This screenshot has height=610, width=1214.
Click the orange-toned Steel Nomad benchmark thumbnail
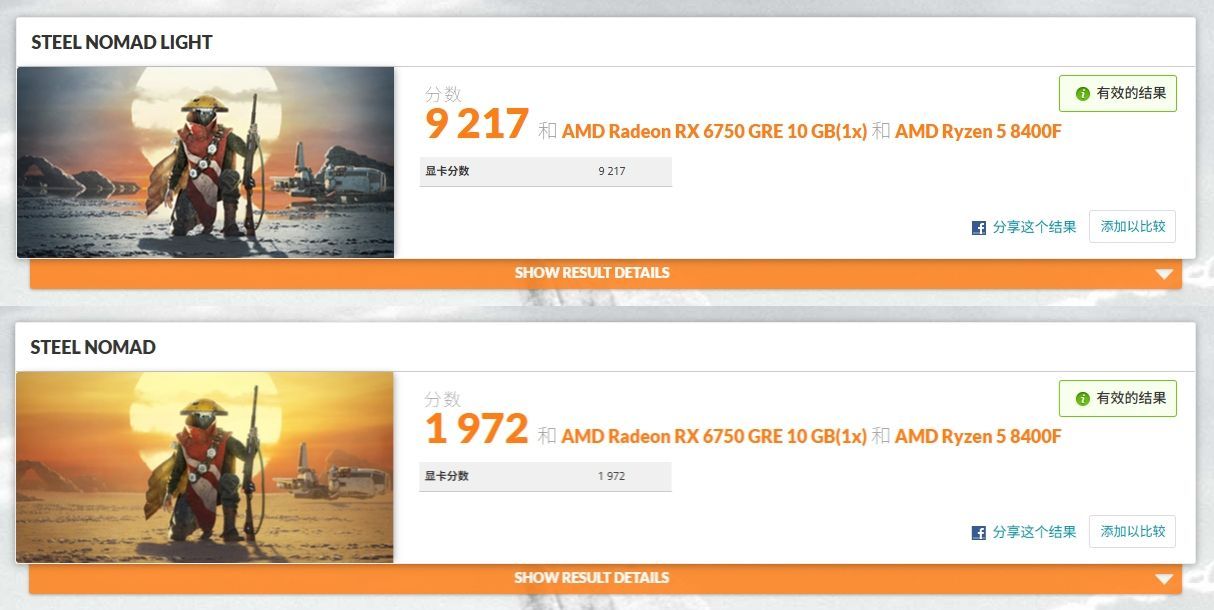(206, 467)
